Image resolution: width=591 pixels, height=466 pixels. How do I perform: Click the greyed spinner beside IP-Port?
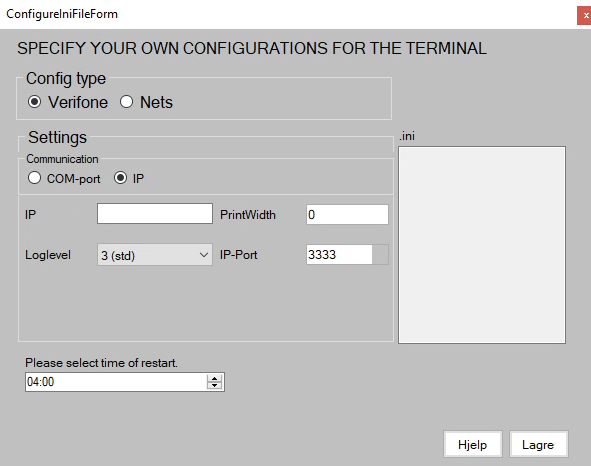coord(380,254)
